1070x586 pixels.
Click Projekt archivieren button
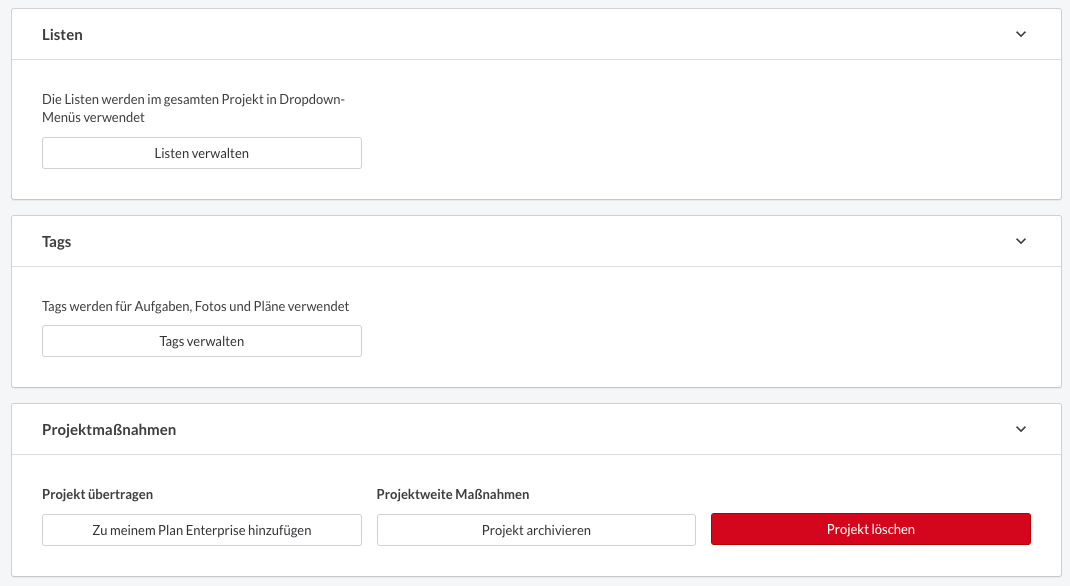click(x=536, y=530)
